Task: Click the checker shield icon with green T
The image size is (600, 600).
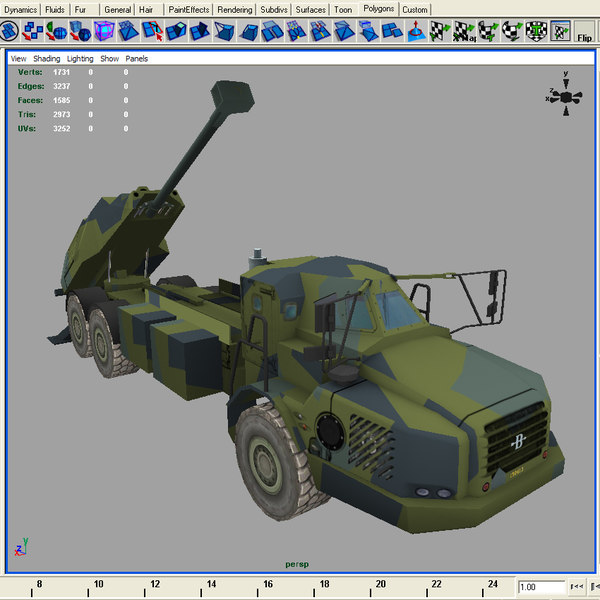Action: point(536,31)
